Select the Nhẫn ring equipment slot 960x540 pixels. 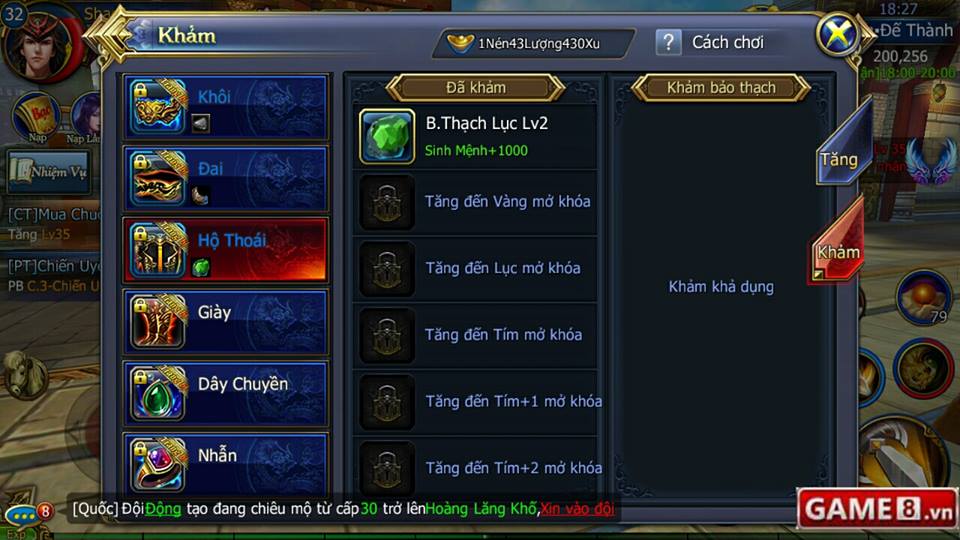(x=225, y=463)
